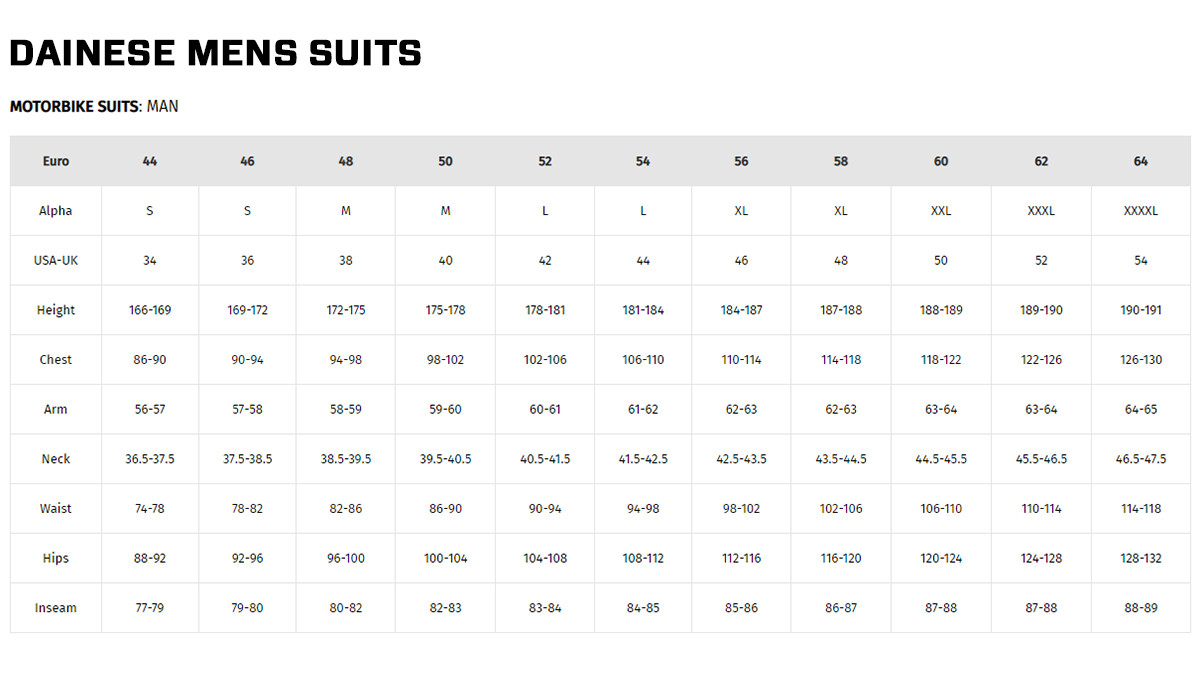Click the Height row label
1200x685 pixels.
pos(56,310)
